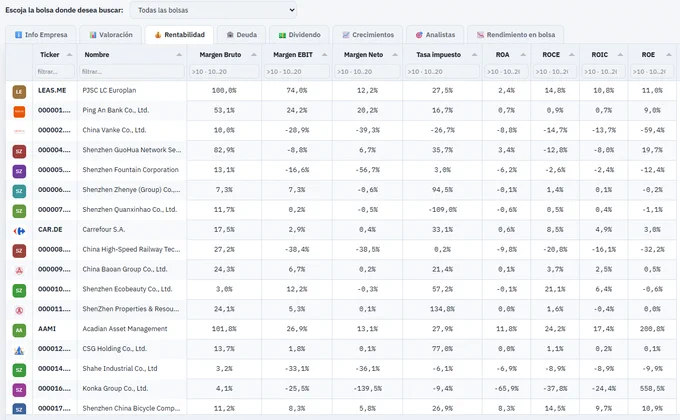Click the China Vanke logo icon
Viewport: 680px width, 420px height.
pyautogui.click(x=19, y=131)
